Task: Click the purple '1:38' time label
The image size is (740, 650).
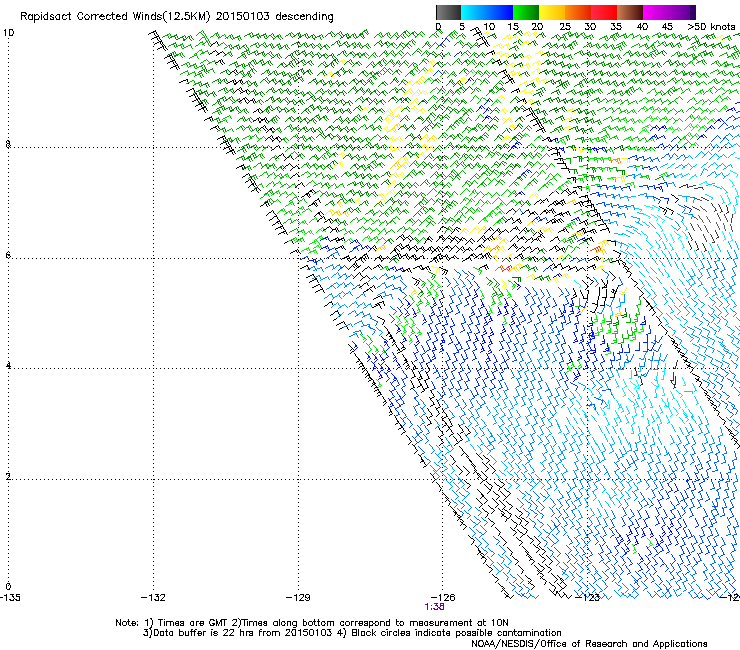Action: (434, 607)
